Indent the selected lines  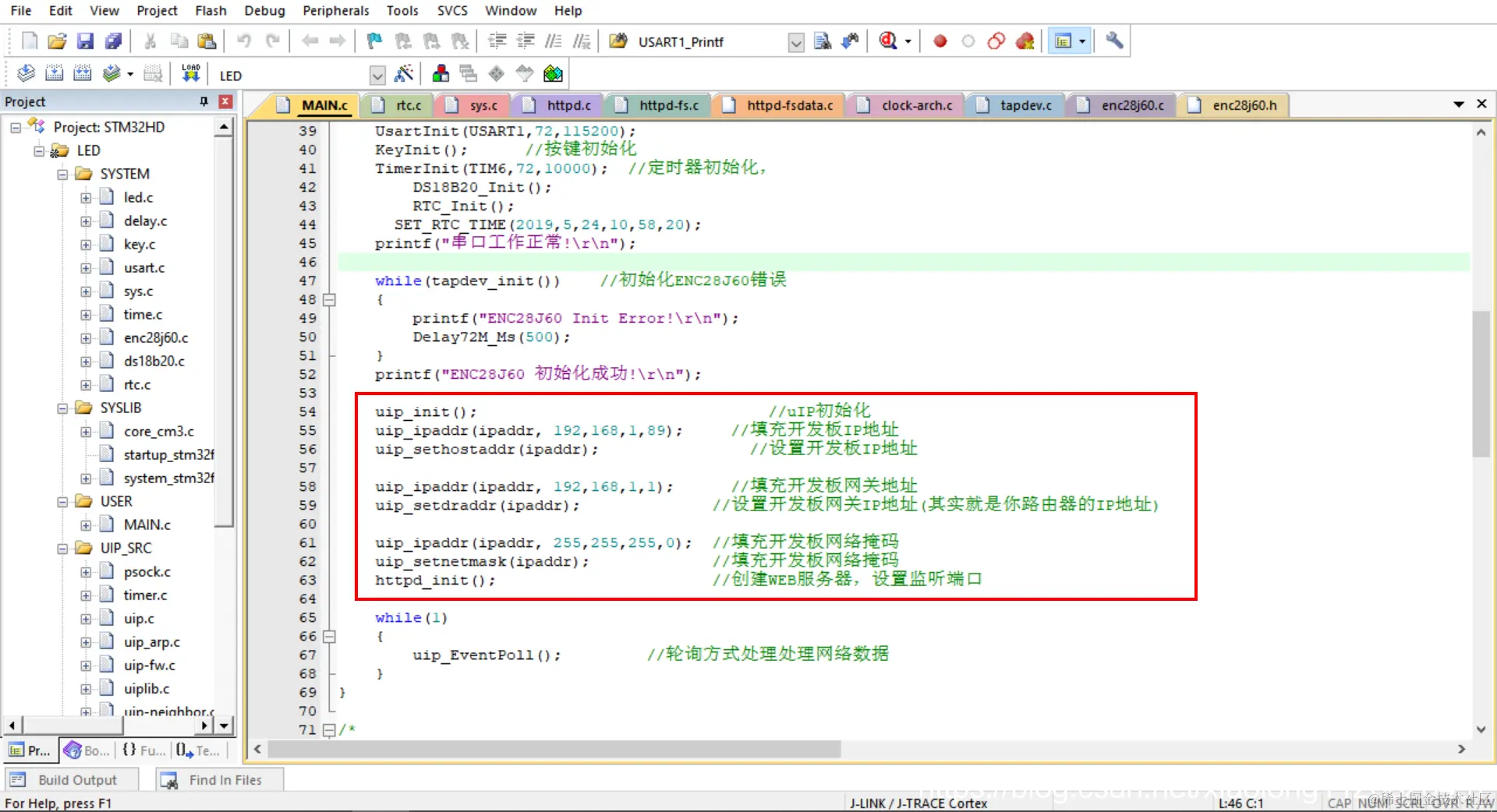point(497,41)
